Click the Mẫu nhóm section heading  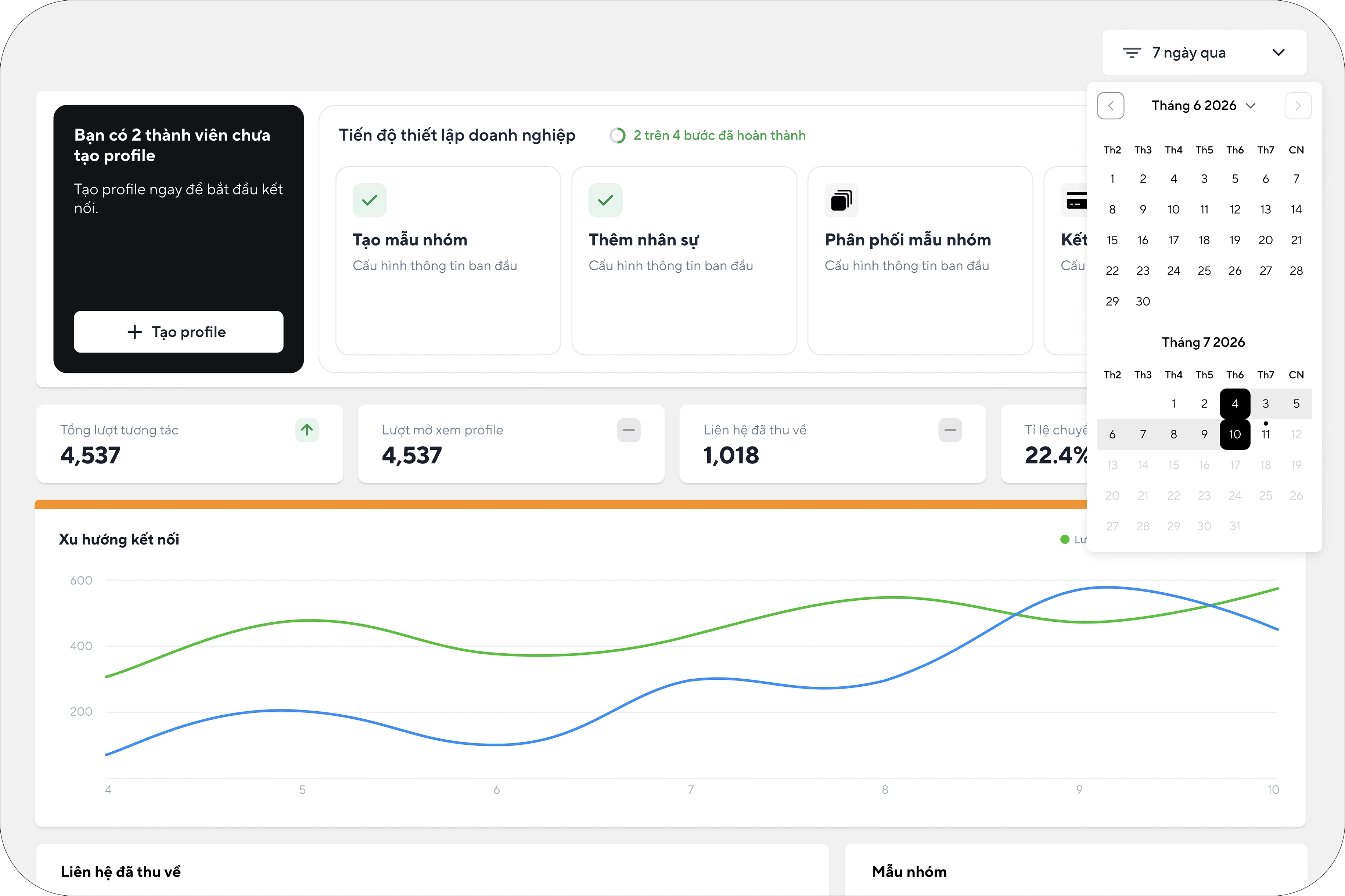tap(909, 871)
